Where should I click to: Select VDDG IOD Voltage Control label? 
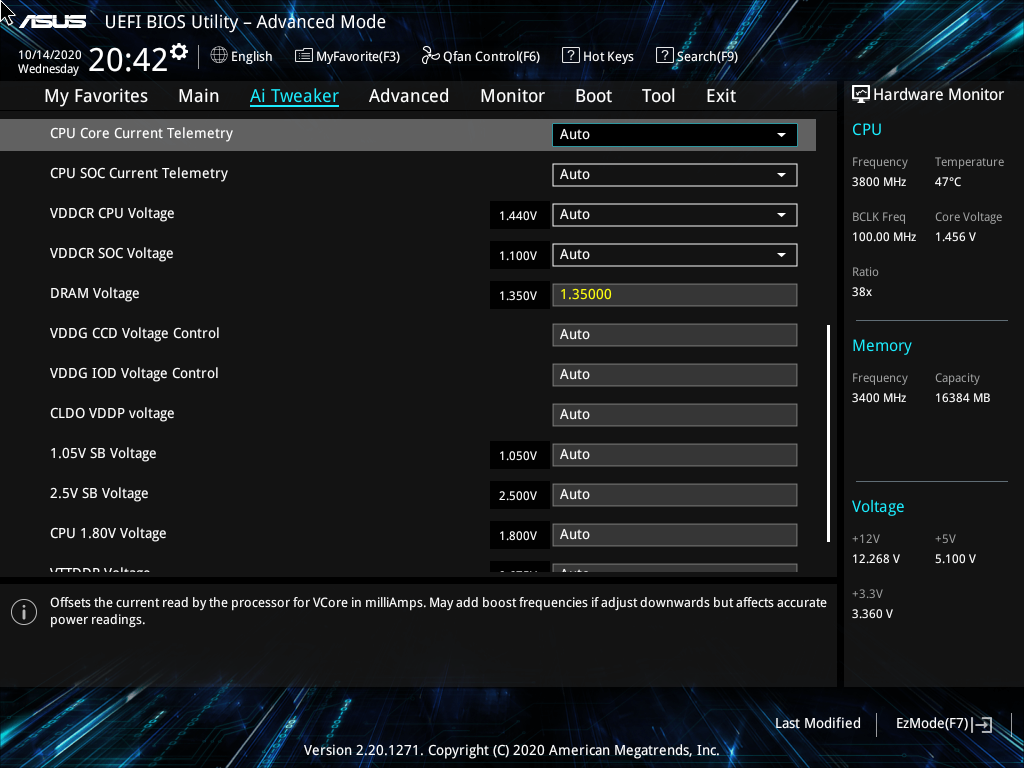[x=134, y=374]
